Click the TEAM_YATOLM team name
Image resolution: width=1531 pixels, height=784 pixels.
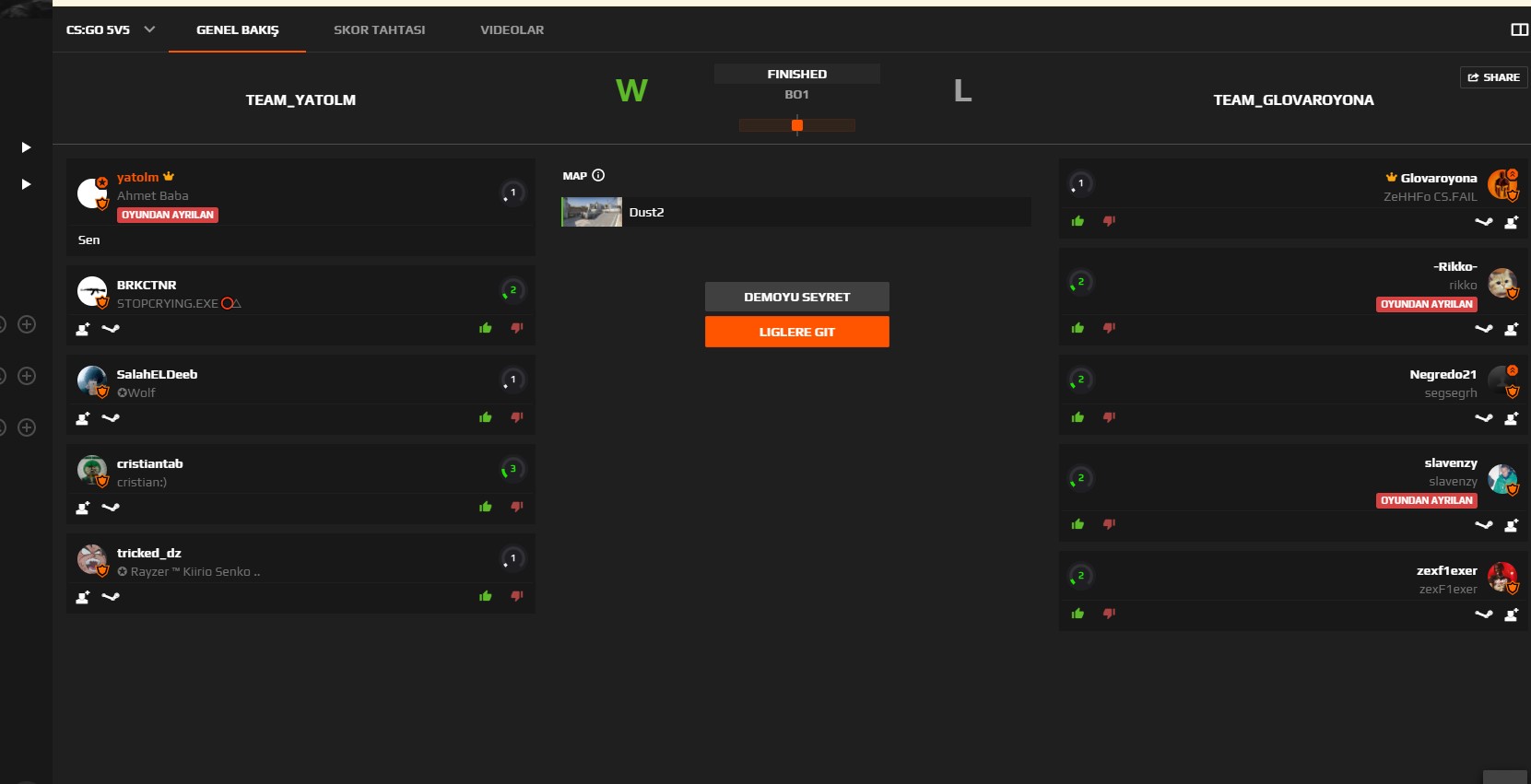tap(300, 99)
